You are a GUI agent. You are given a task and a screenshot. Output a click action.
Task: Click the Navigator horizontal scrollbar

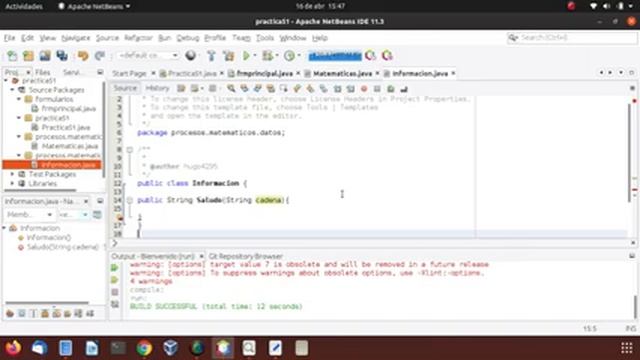click(x=47, y=303)
